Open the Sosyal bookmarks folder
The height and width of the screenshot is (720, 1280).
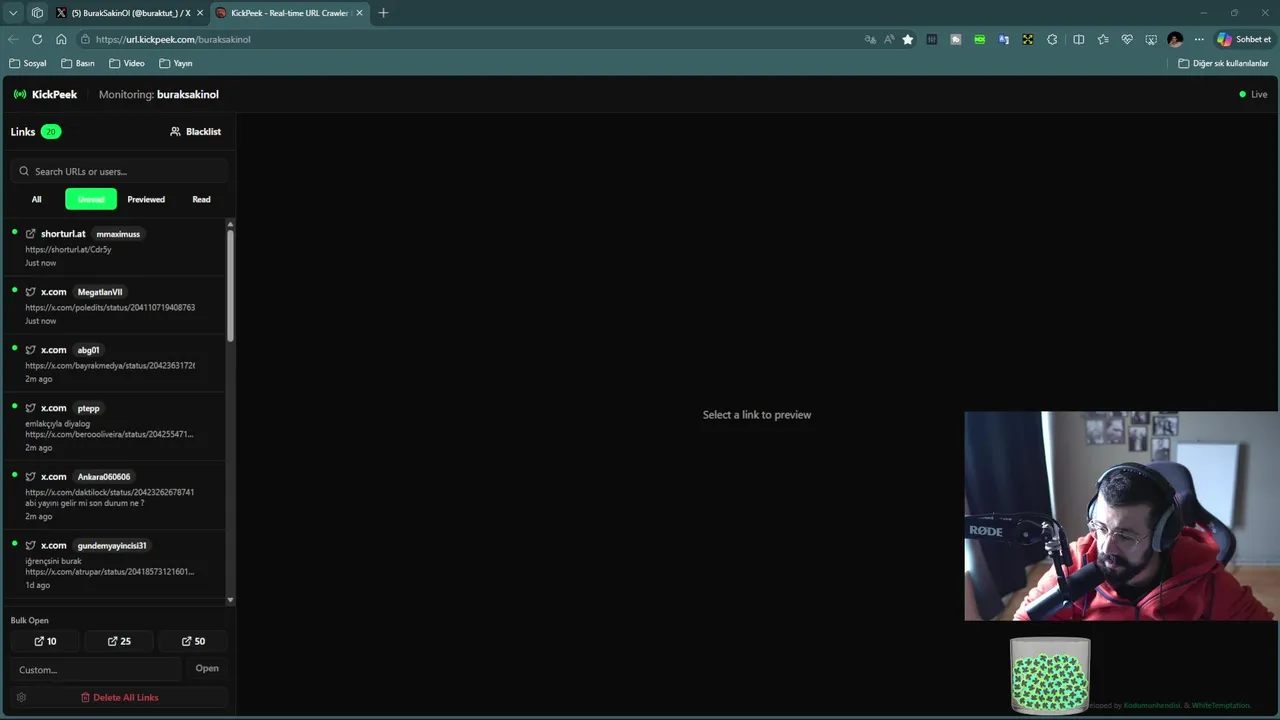(28, 63)
